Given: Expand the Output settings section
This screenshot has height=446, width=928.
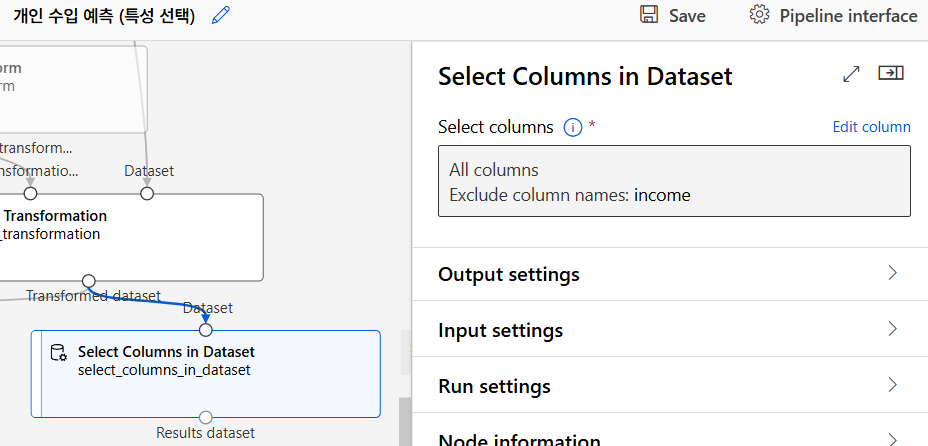Looking at the screenshot, I should (892, 274).
